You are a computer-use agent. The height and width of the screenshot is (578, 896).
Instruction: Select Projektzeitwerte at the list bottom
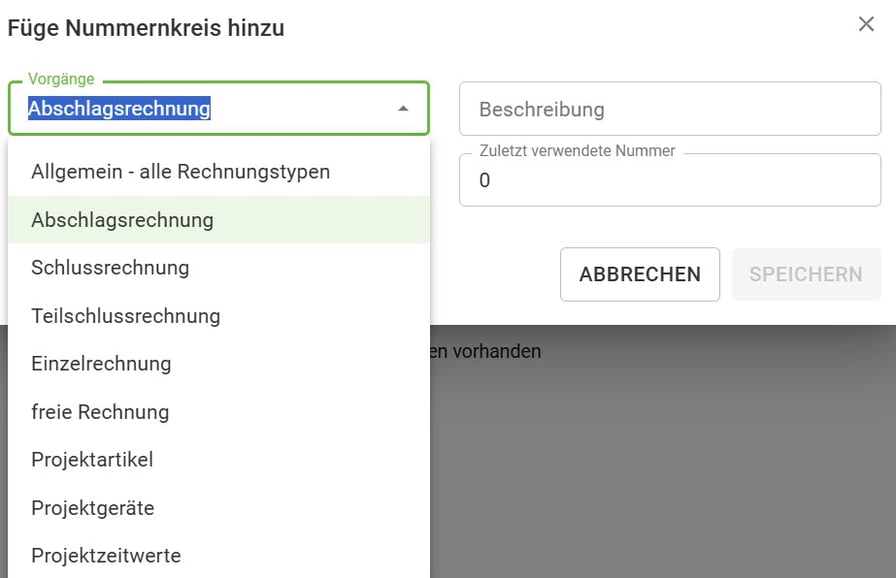(106, 555)
